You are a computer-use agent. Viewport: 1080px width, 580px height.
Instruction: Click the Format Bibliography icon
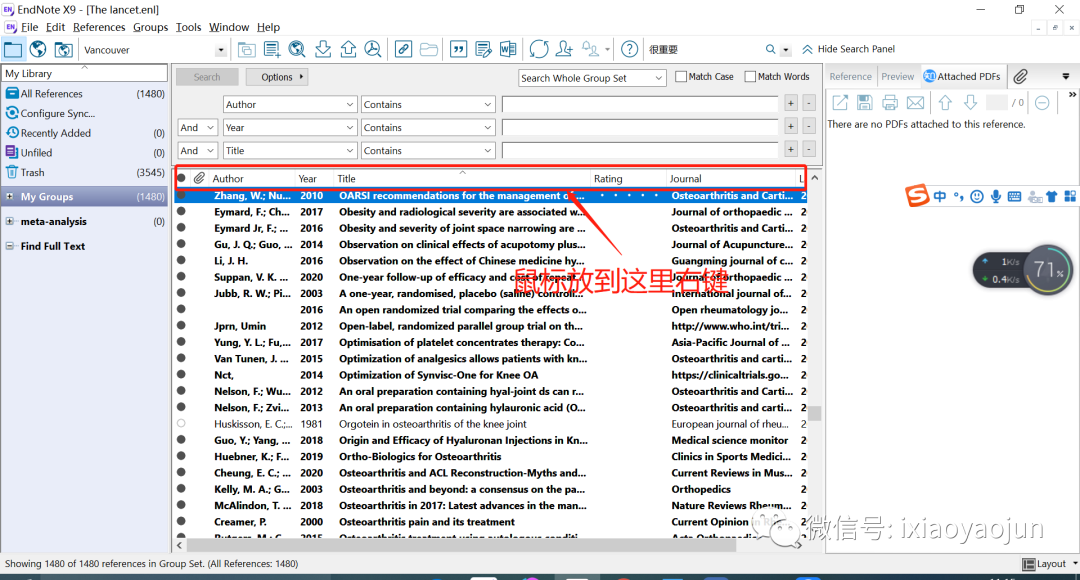coord(484,50)
